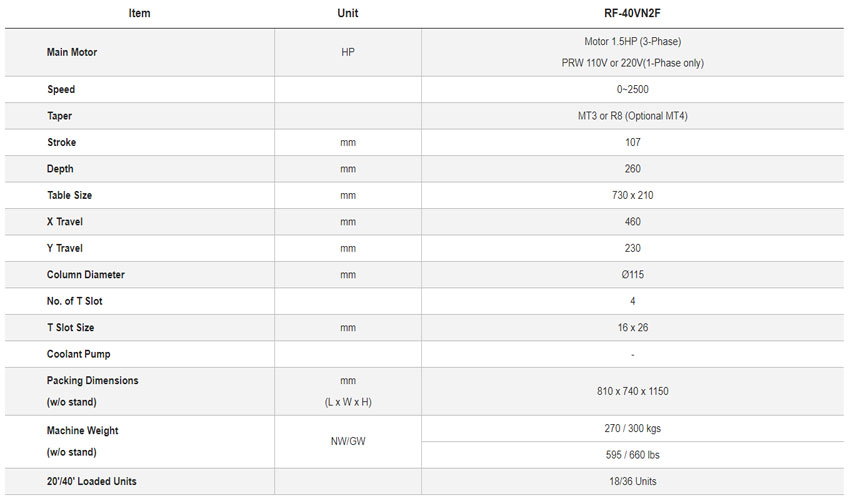Viewport: 850px width, 500px height.
Task: Select the Speed value 0~2500
Action: click(x=632, y=90)
